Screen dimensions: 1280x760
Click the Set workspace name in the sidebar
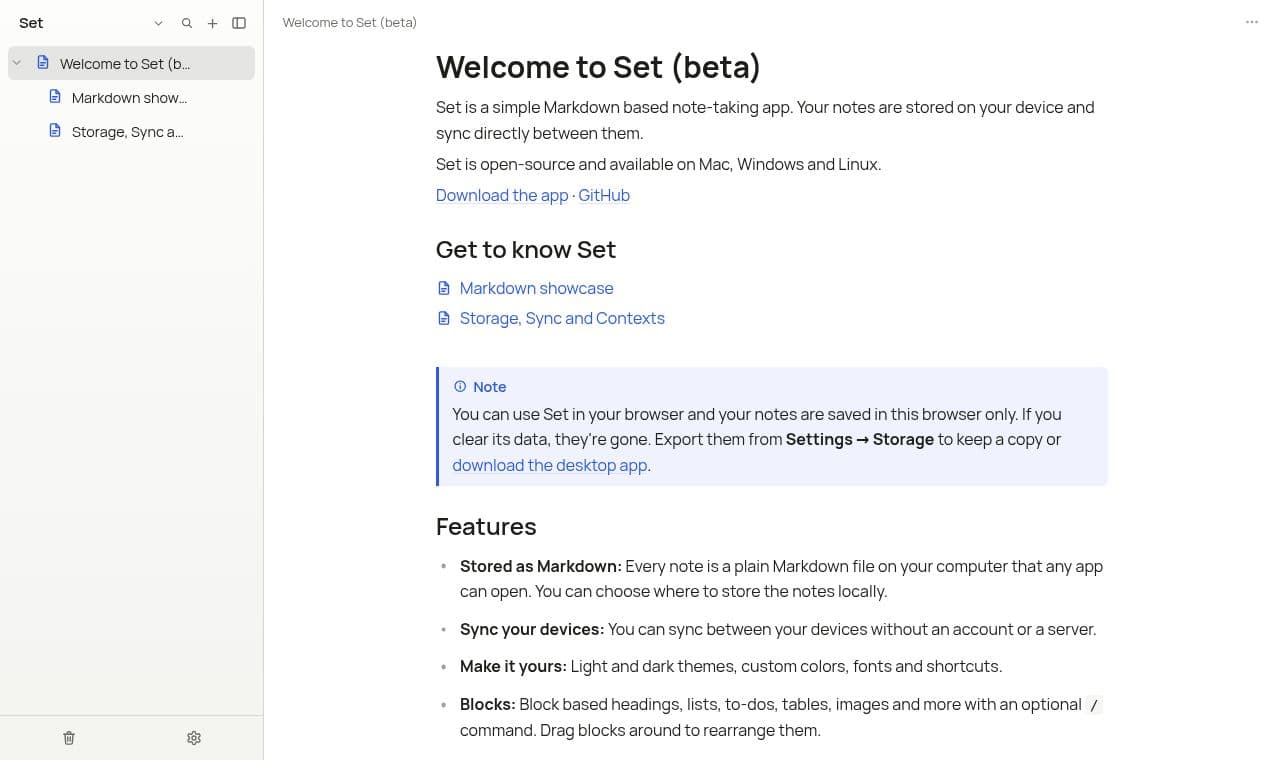tap(31, 23)
